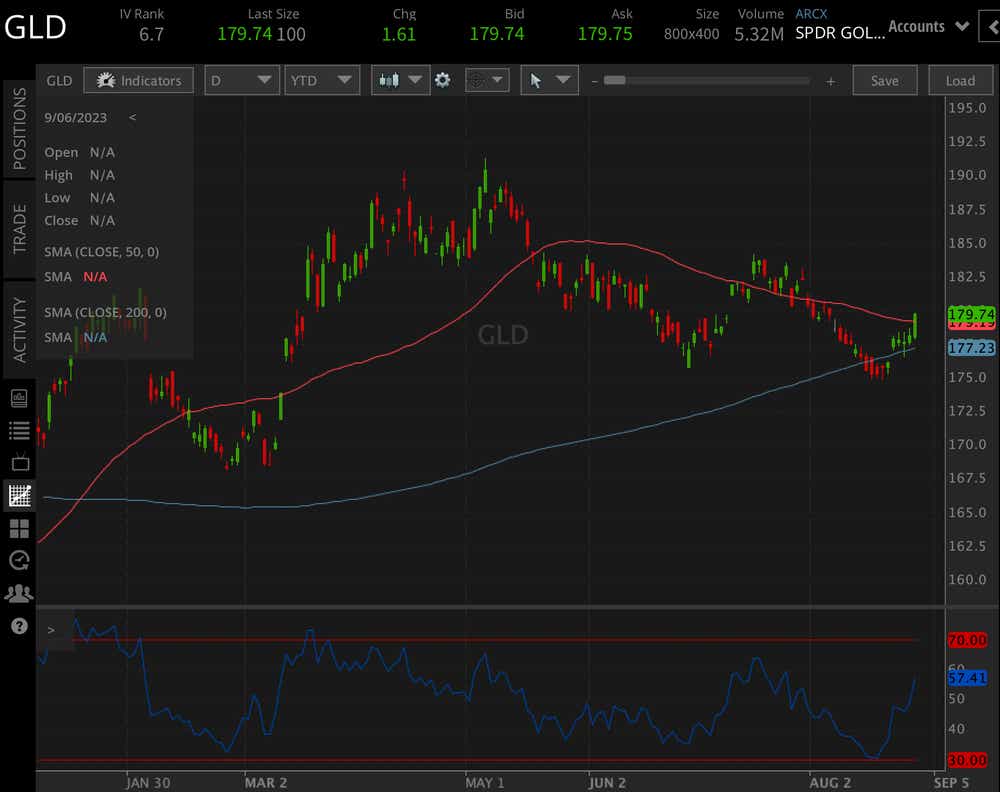Click the Last price 179.74
Viewport: 1000px width, 792px height.
(245, 34)
